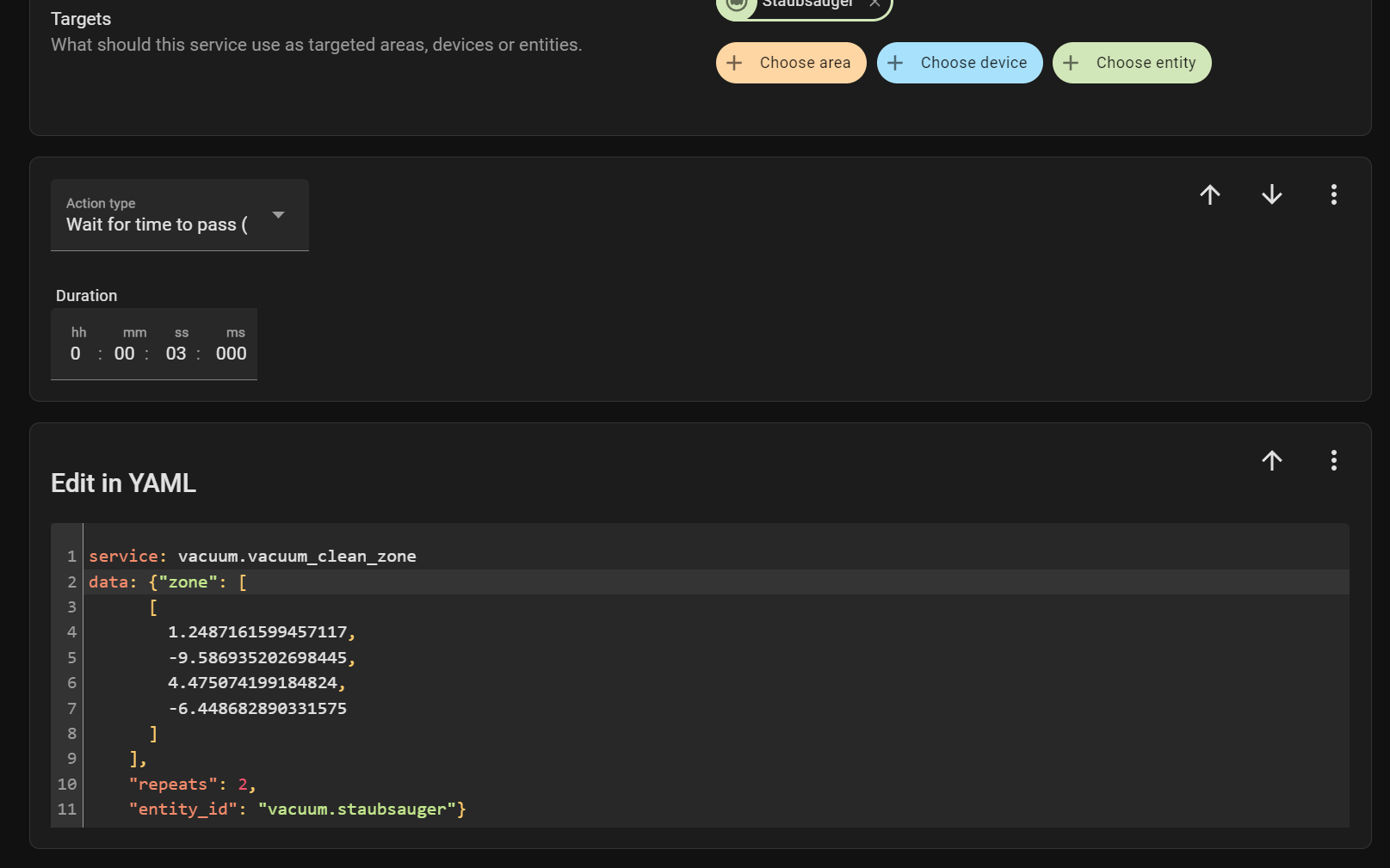Image resolution: width=1390 pixels, height=868 pixels.
Task: Add a new area with Choose area
Action: tap(791, 62)
